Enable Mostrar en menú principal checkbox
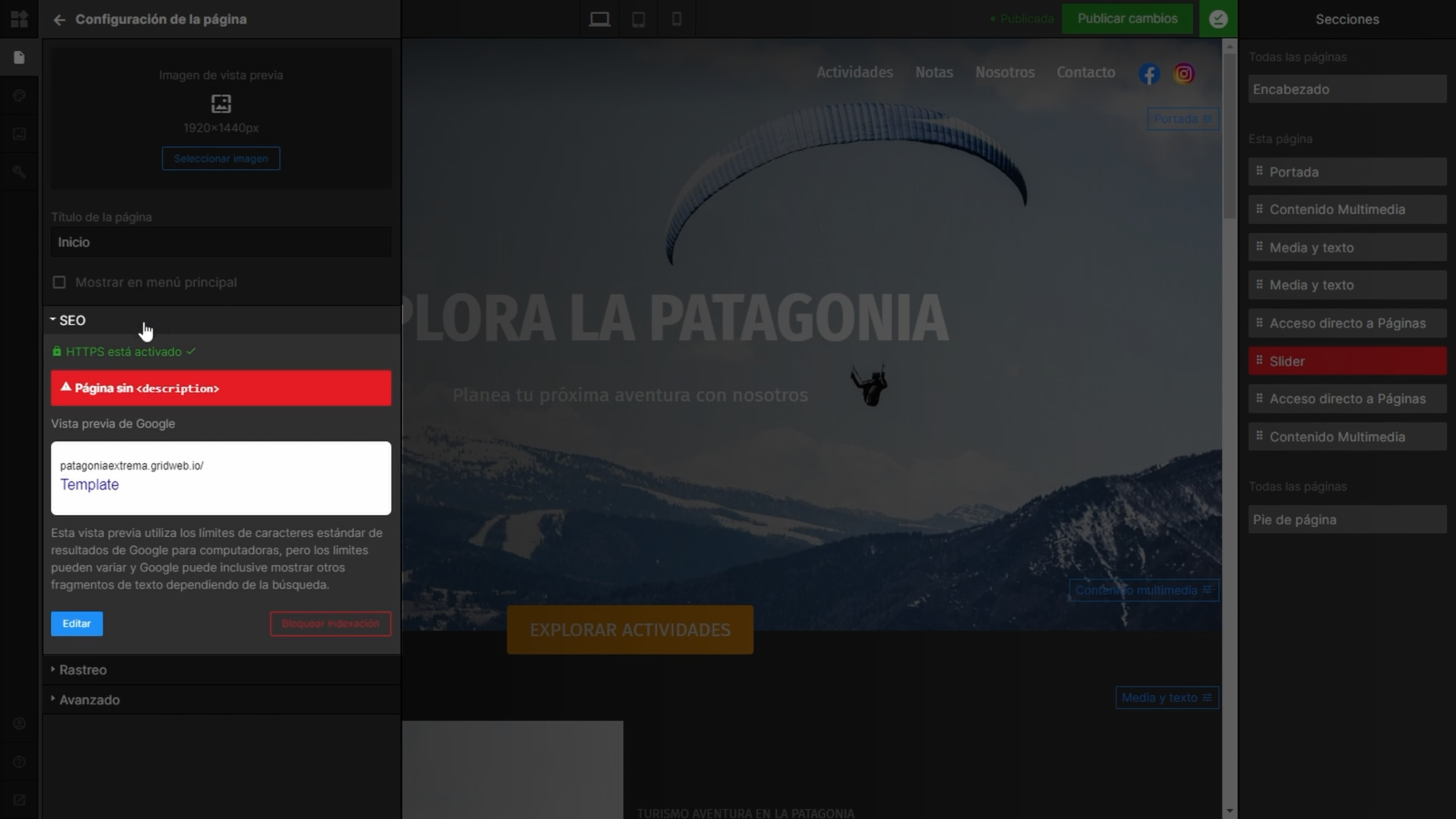 pyautogui.click(x=59, y=282)
